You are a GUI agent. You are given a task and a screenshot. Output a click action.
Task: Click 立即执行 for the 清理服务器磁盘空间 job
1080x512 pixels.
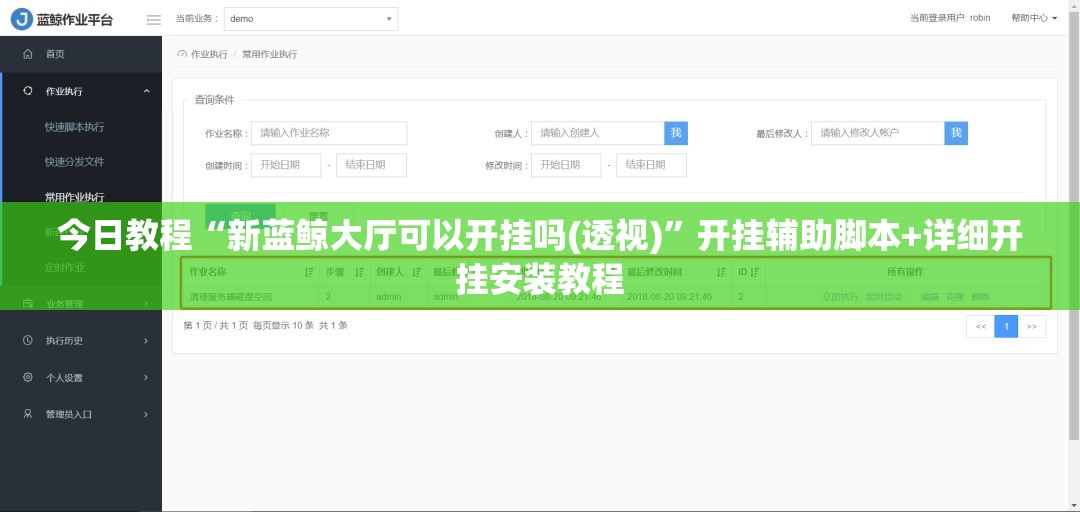coord(840,297)
